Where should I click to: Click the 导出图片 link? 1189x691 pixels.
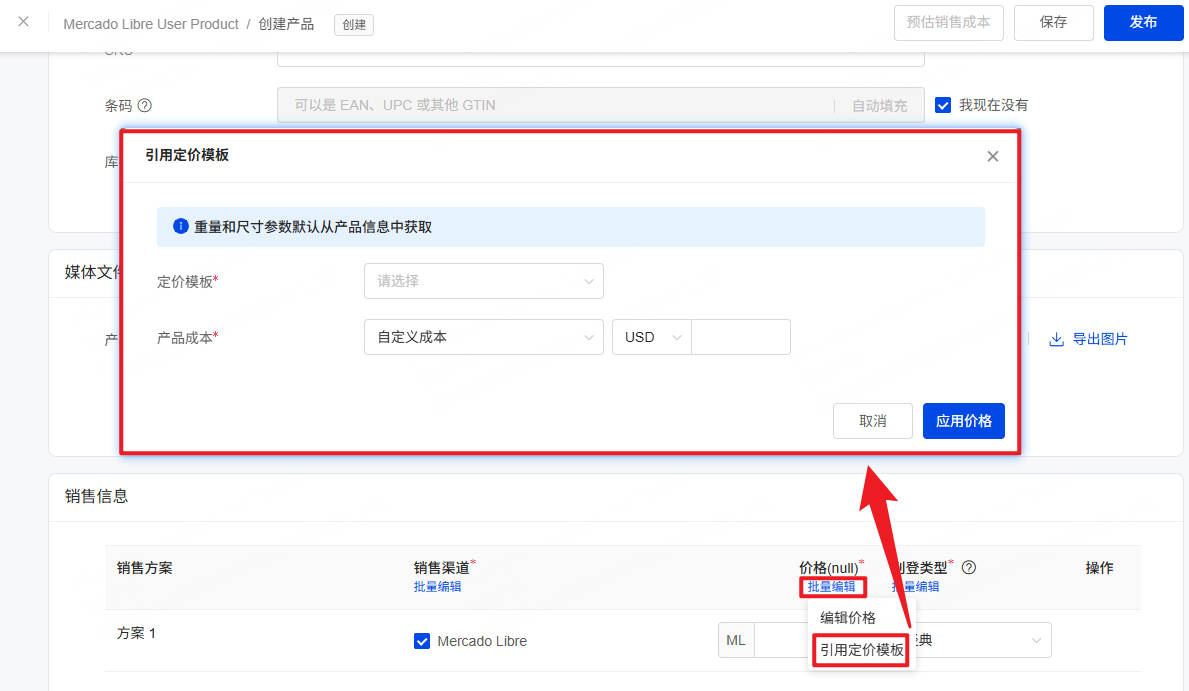click(1100, 339)
